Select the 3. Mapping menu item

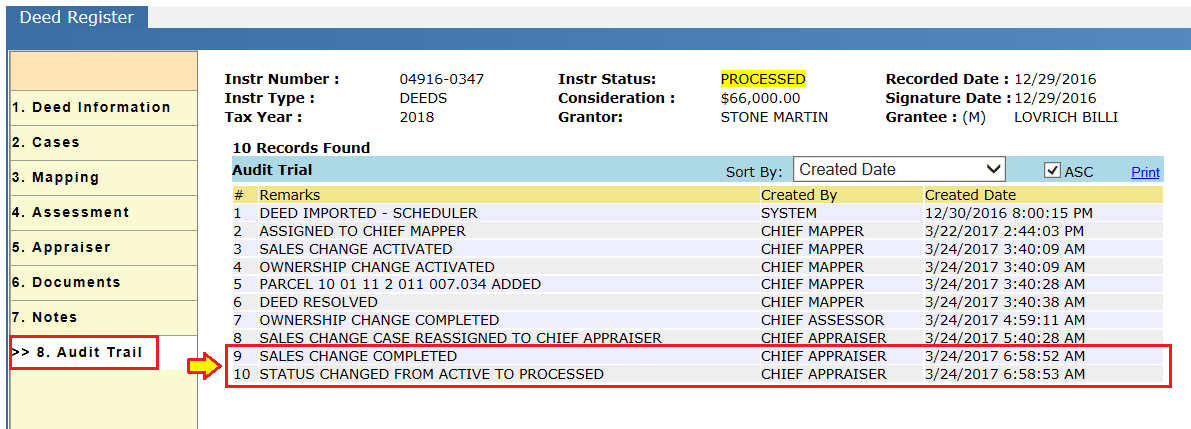(x=103, y=178)
